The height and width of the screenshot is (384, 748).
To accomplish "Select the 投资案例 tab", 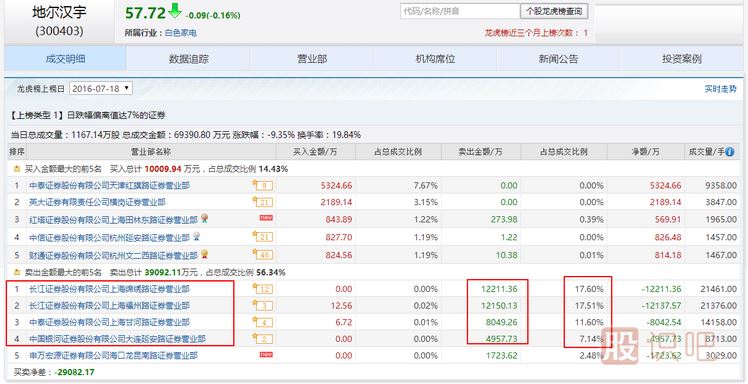I will 681,59.
